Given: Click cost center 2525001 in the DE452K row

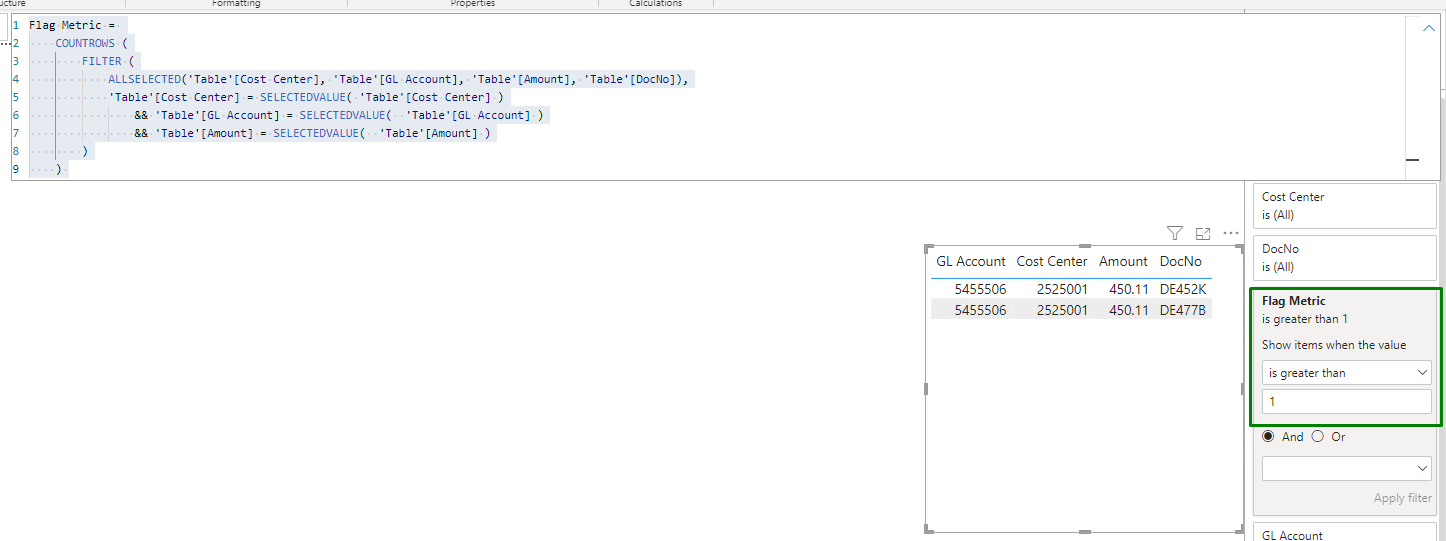Looking at the screenshot, I should (1062, 289).
